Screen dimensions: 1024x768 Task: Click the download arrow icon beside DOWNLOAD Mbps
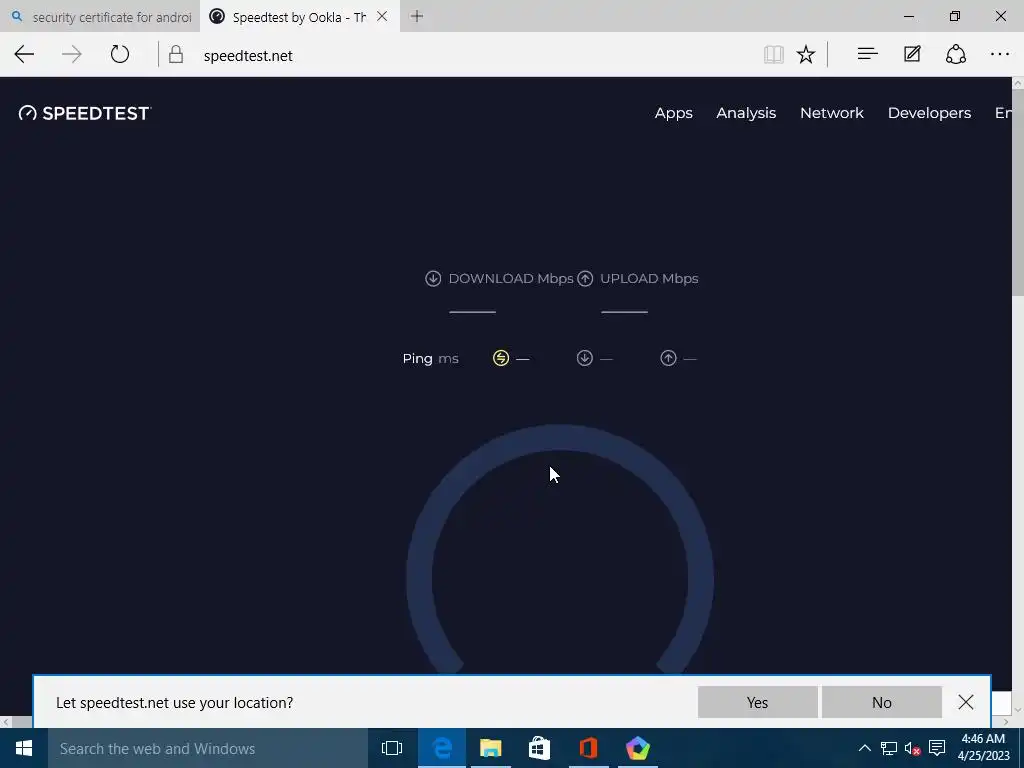click(x=433, y=279)
